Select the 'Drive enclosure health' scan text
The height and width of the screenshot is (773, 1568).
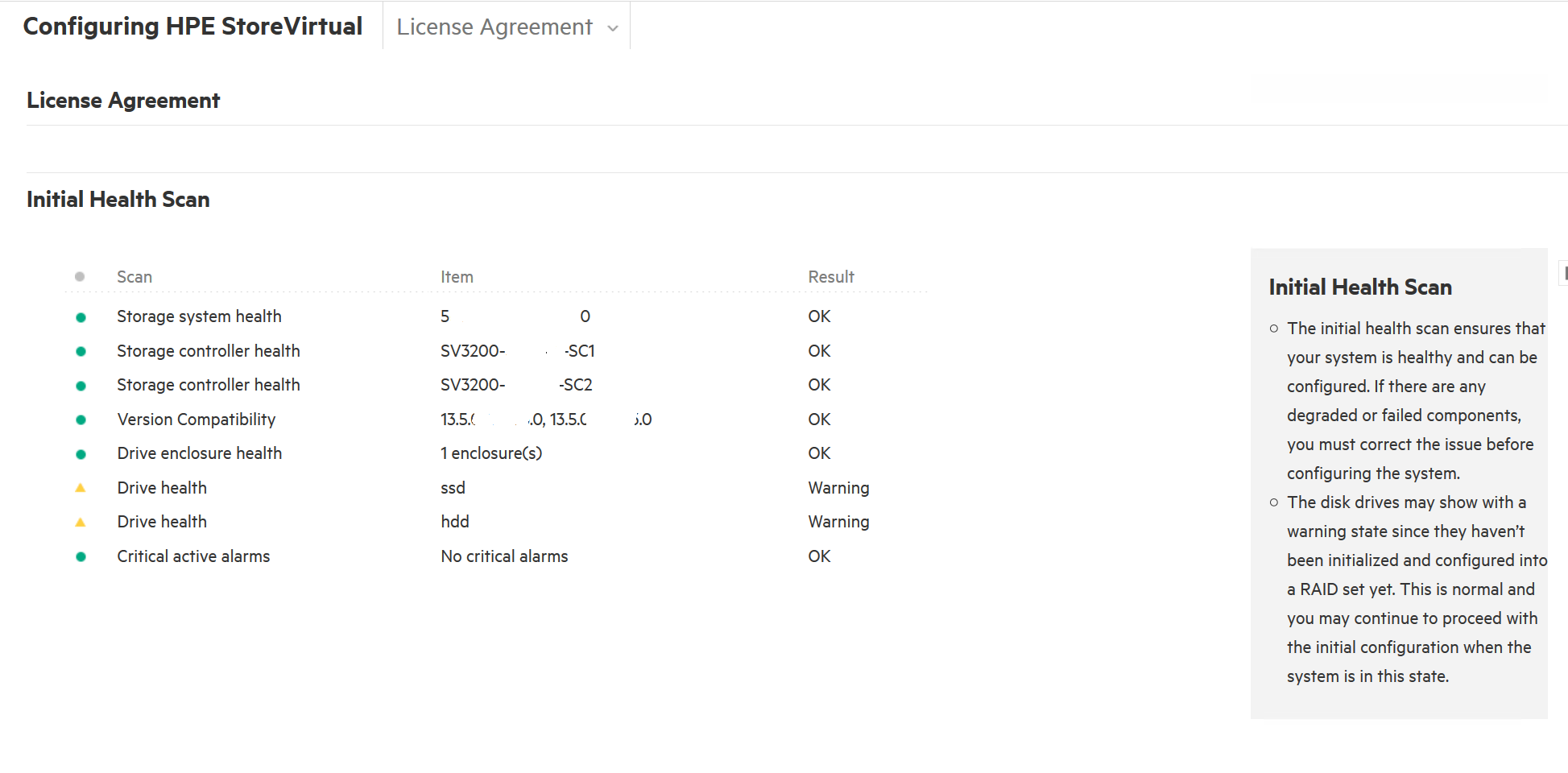[x=200, y=453]
